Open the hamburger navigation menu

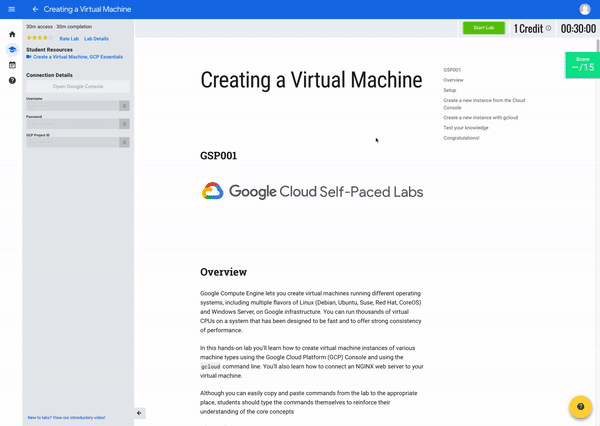pos(11,9)
